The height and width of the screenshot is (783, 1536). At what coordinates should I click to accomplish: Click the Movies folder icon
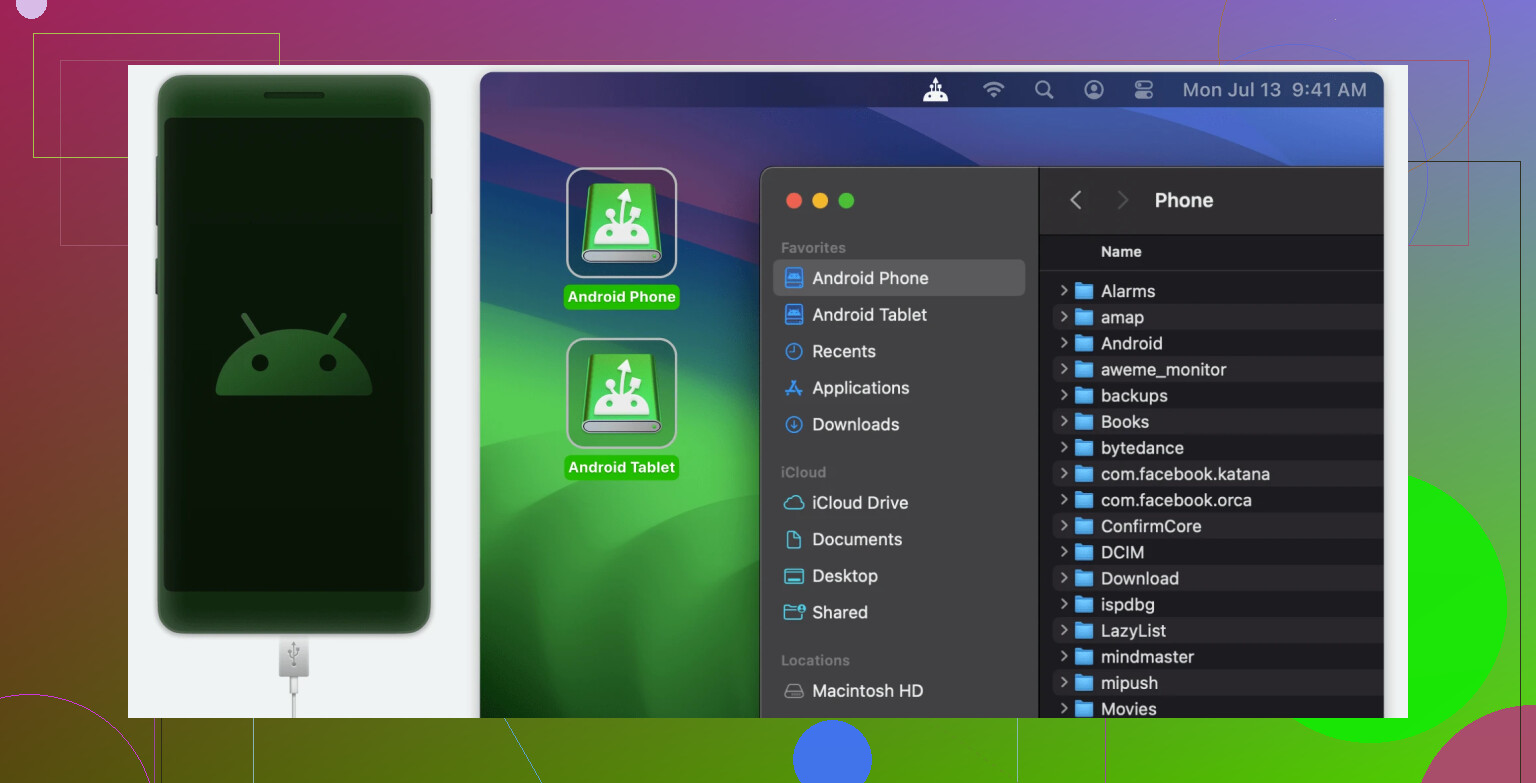[x=1084, y=709]
